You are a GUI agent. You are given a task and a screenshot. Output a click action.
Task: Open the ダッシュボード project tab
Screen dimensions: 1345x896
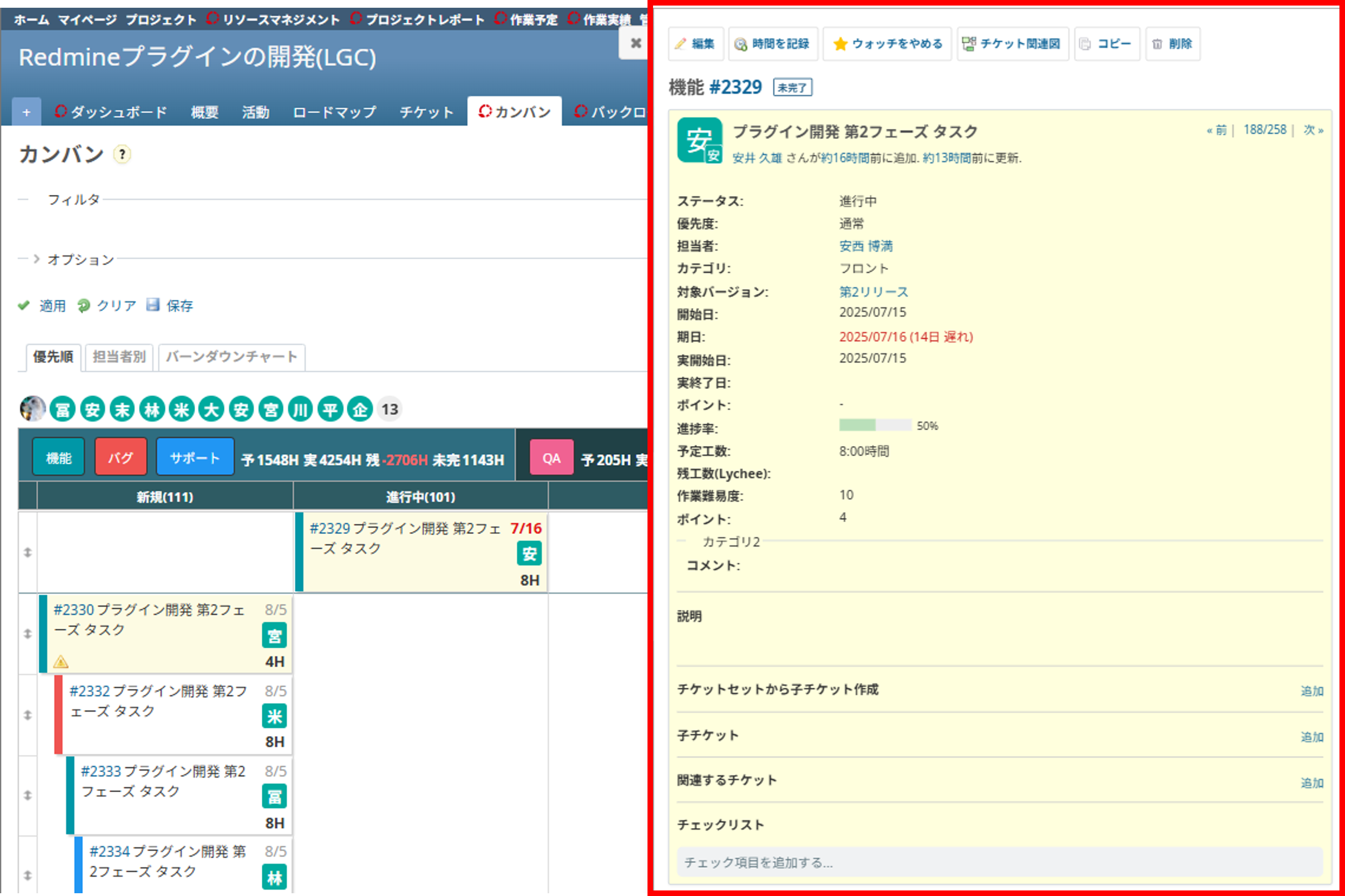point(111,112)
